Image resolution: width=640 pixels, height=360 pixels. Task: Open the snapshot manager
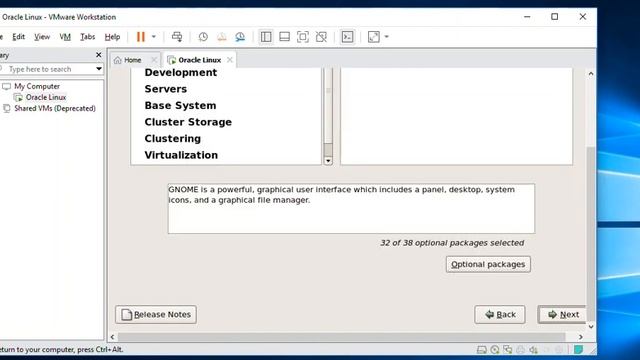pyautogui.click(x=240, y=37)
